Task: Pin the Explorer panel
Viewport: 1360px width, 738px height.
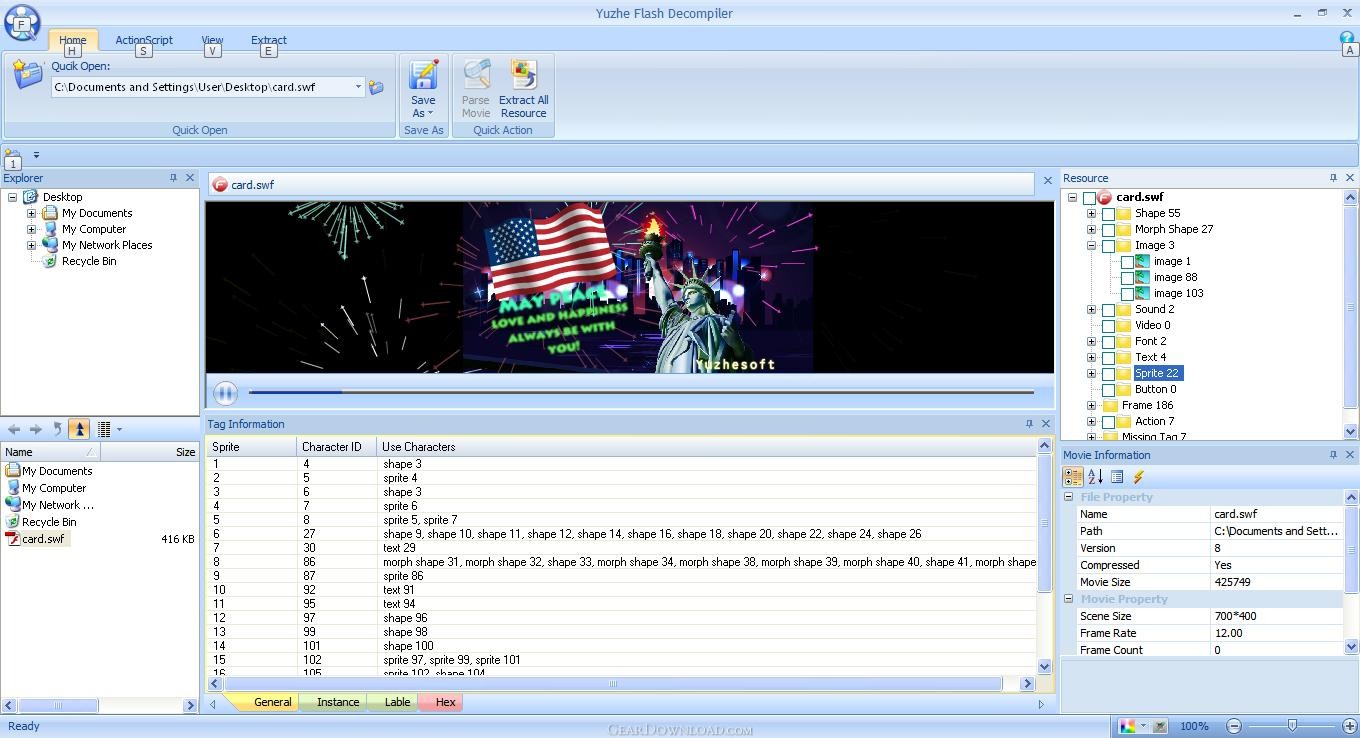Action: coord(173,178)
